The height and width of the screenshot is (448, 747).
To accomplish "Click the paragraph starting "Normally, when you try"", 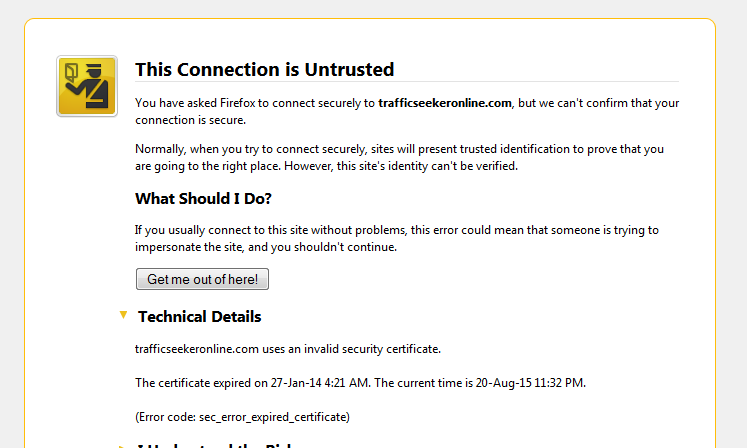I will point(399,157).
